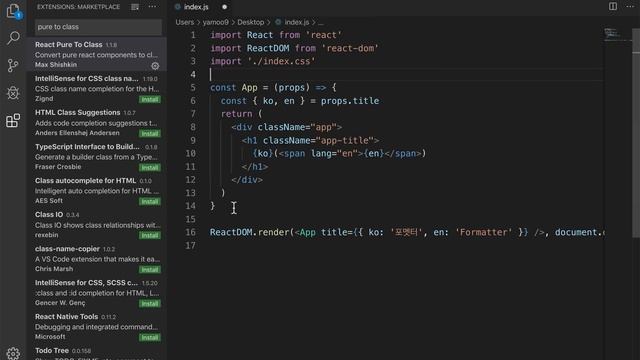Screen dimensions: 640x360
Task: Switch to the index.js editor tab
Action: 196,7
